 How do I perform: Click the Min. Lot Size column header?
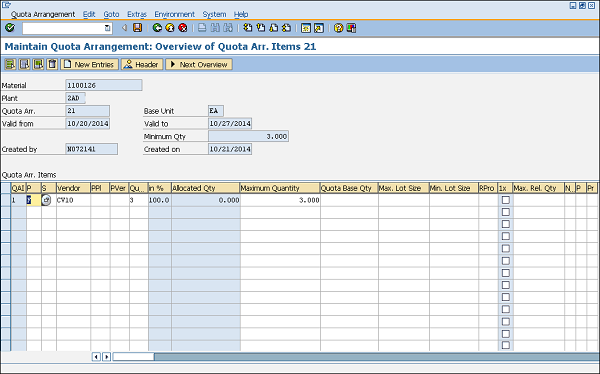pos(454,188)
